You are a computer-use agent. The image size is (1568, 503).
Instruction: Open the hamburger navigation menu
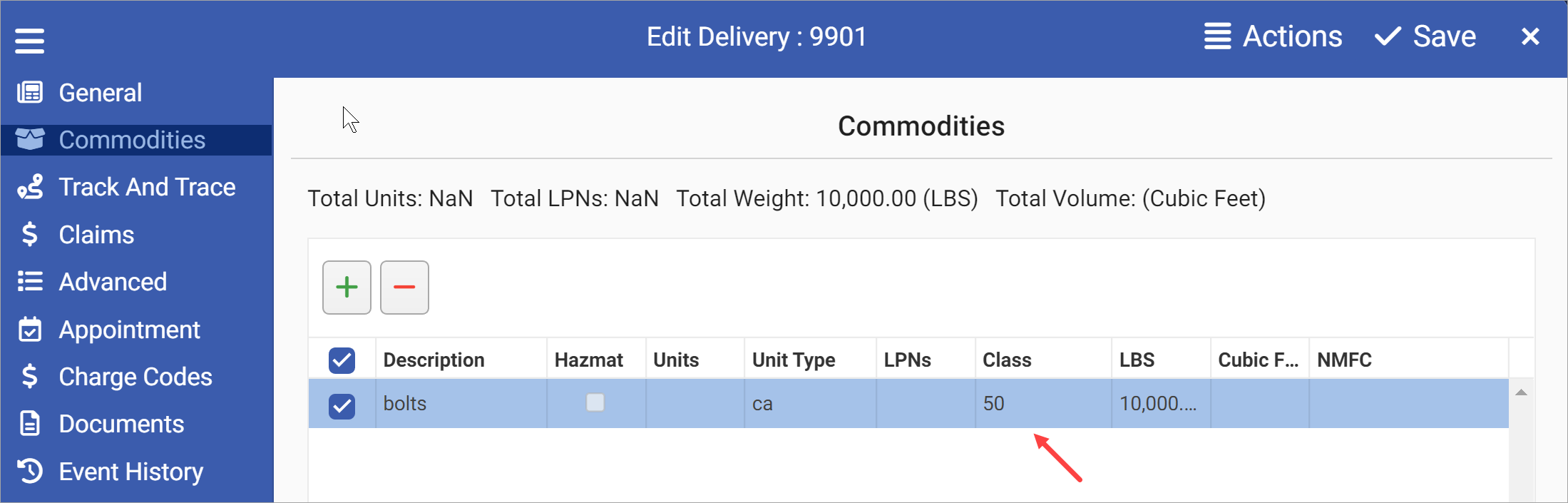tap(29, 39)
